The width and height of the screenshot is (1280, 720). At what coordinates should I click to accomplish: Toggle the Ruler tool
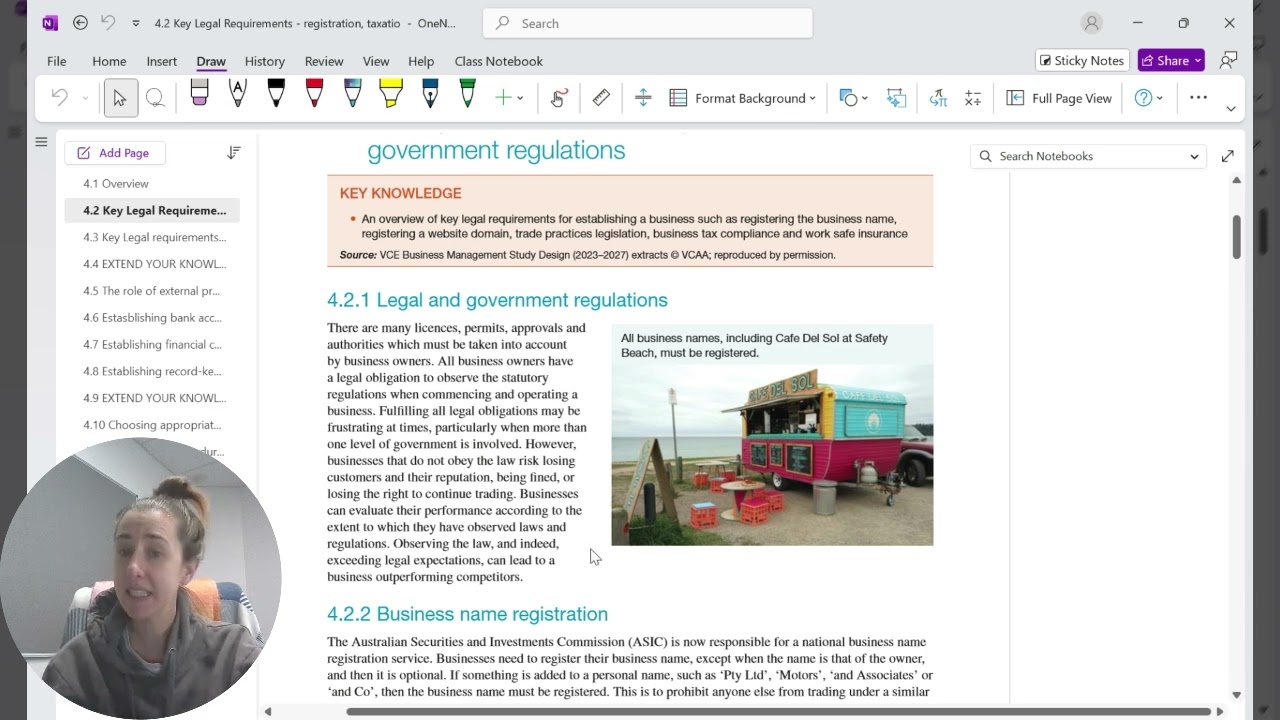(601, 98)
